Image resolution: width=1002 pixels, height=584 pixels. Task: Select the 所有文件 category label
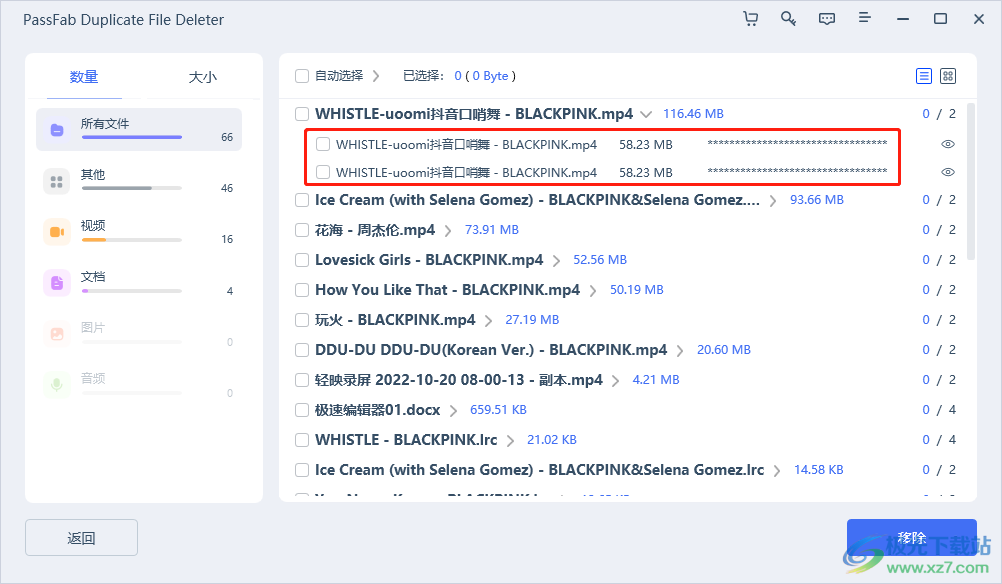pyautogui.click(x=105, y=124)
